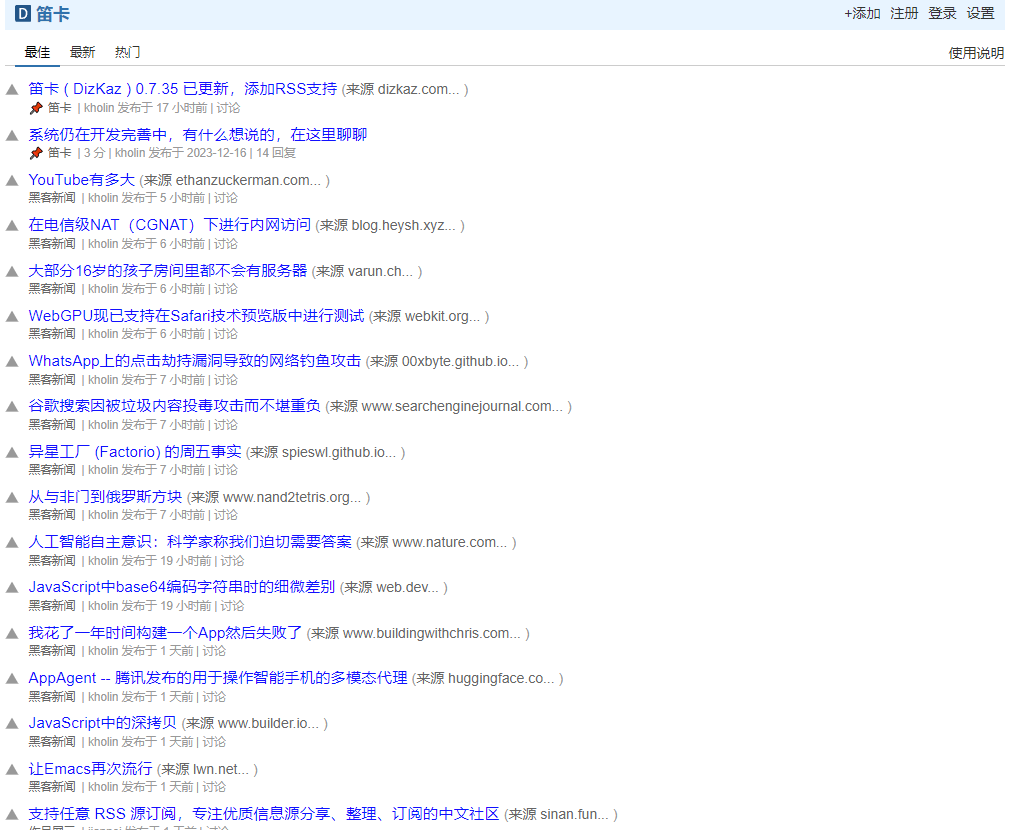
Task: Click the pin icon on the 系统仍在开发 discussion post
Action: [35, 153]
